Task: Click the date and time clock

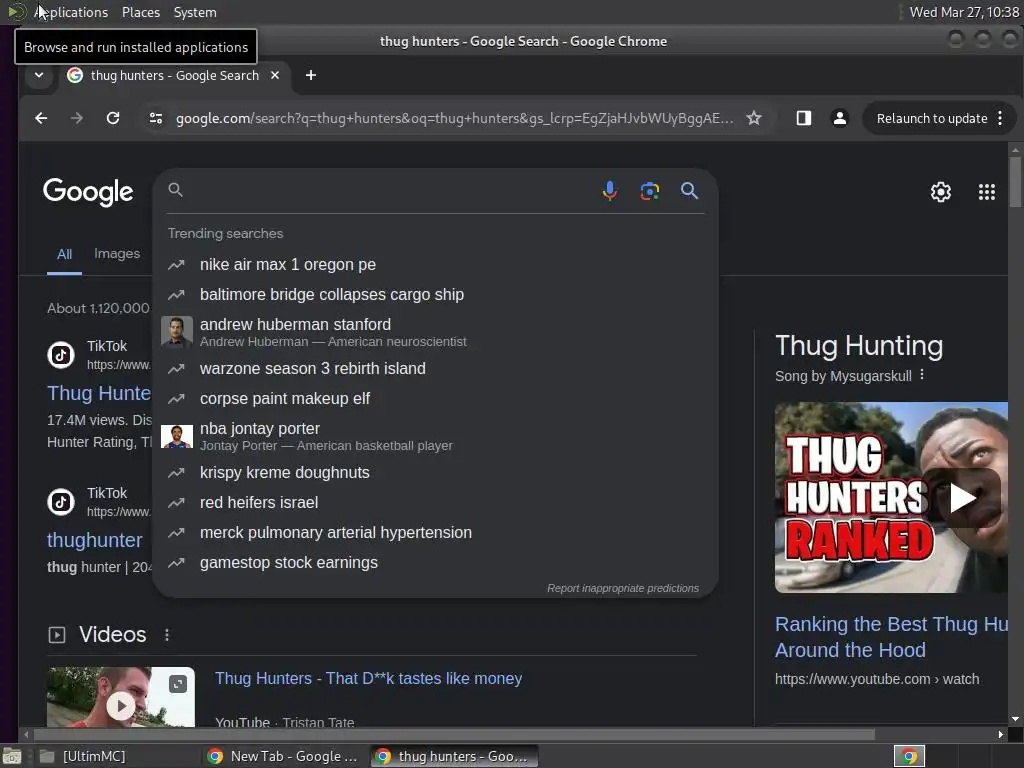Action: point(964,12)
